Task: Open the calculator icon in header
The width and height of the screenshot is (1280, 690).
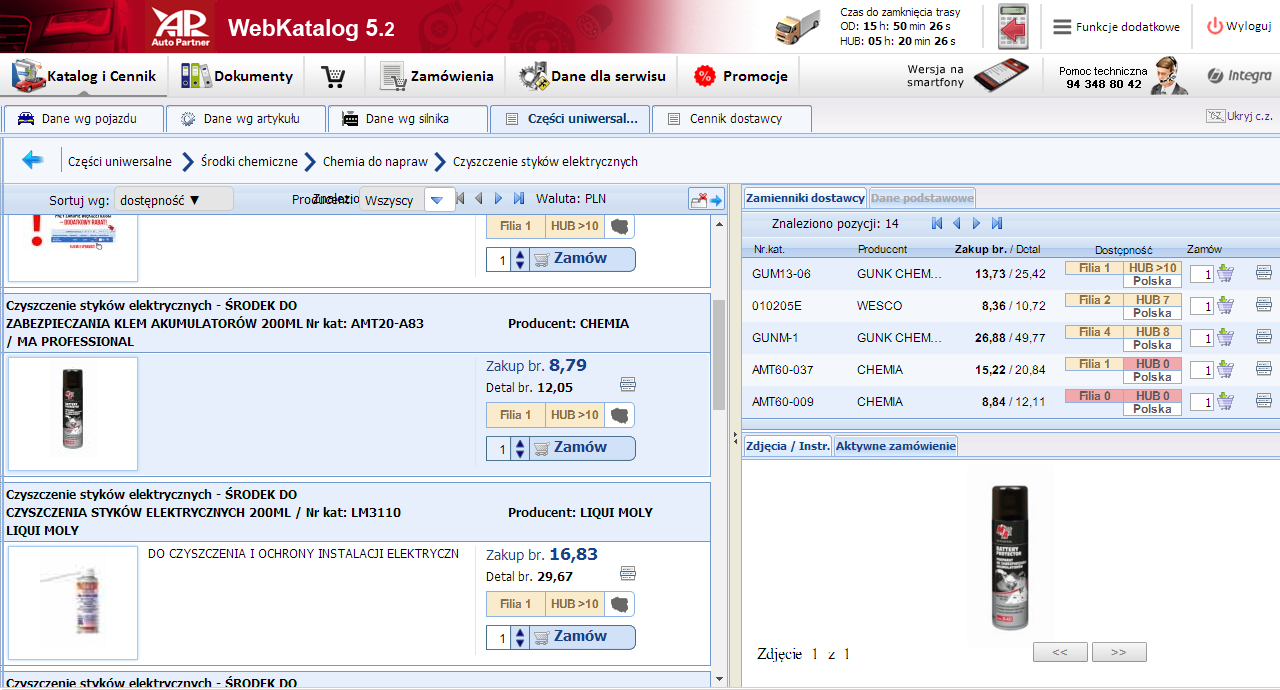Action: (1013, 26)
